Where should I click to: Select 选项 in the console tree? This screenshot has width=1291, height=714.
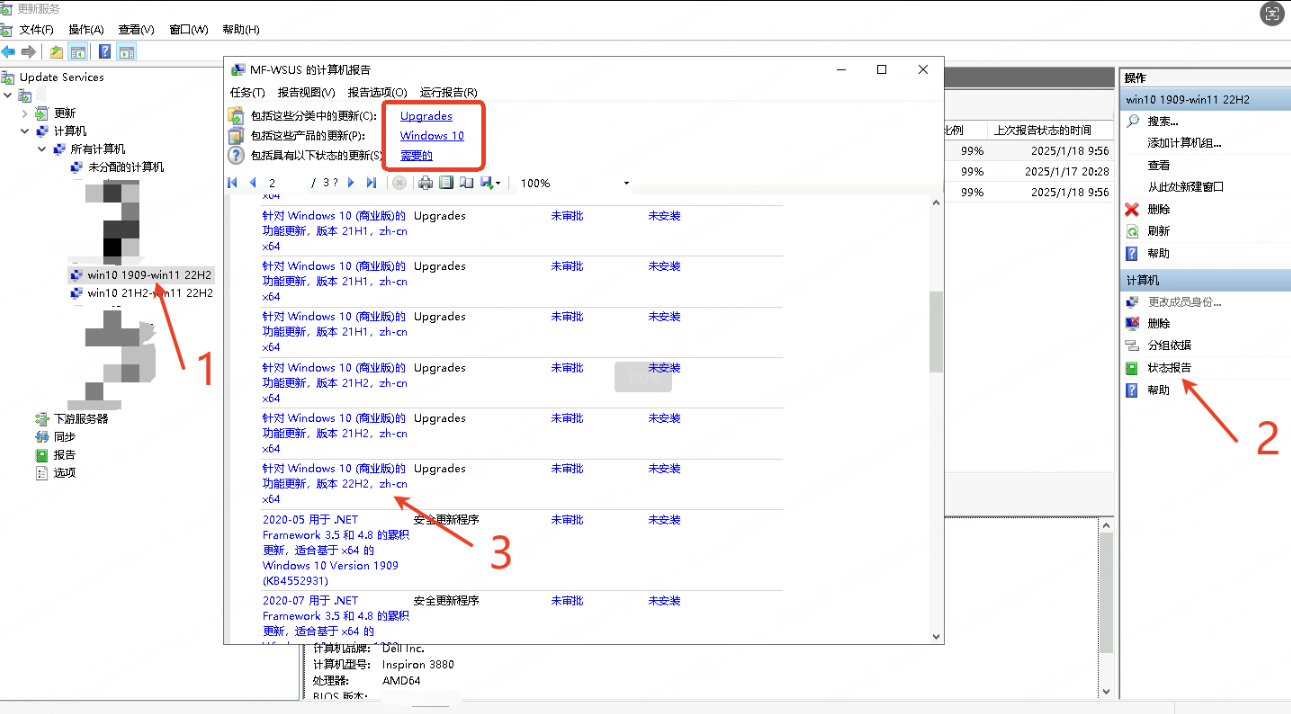point(65,473)
